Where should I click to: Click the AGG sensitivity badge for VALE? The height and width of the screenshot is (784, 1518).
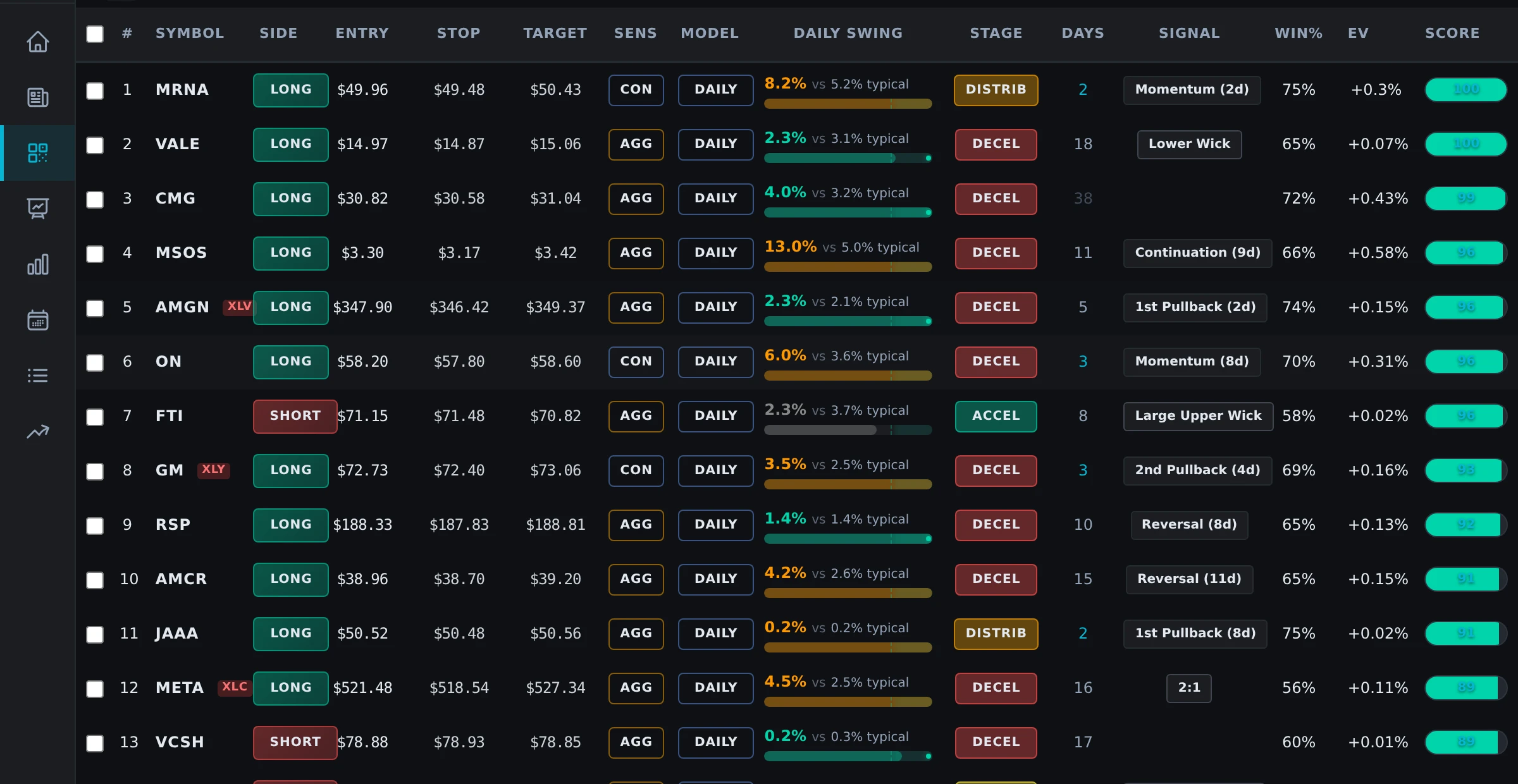click(x=636, y=144)
